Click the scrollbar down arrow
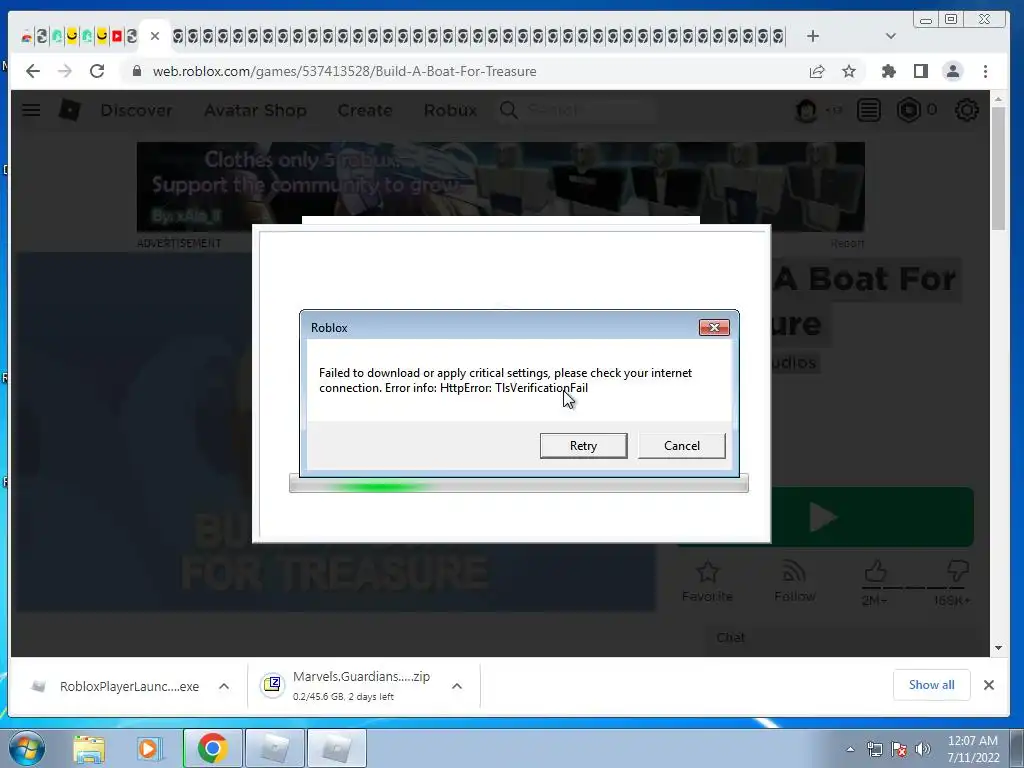This screenshot has width=1024, height=768. point(998,648)
